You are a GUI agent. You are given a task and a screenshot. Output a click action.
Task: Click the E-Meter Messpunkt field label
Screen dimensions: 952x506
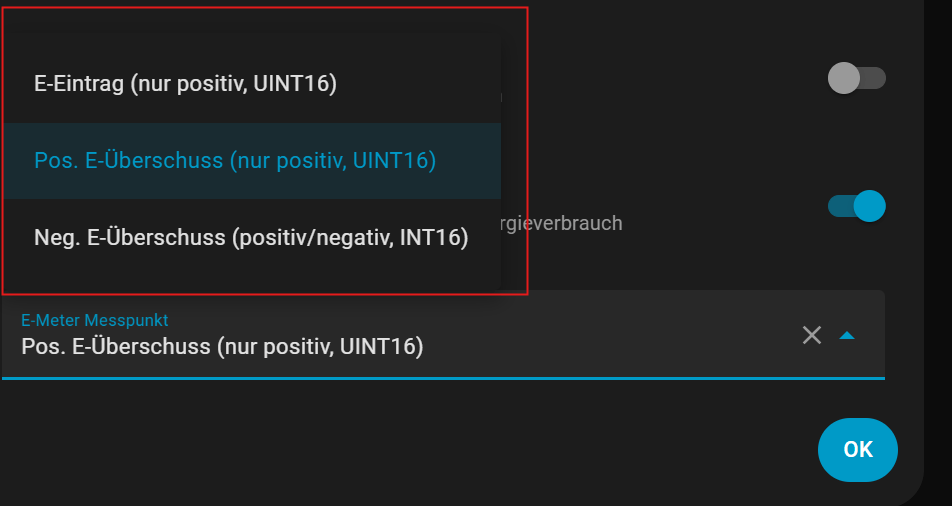click(x=95, y=320)
